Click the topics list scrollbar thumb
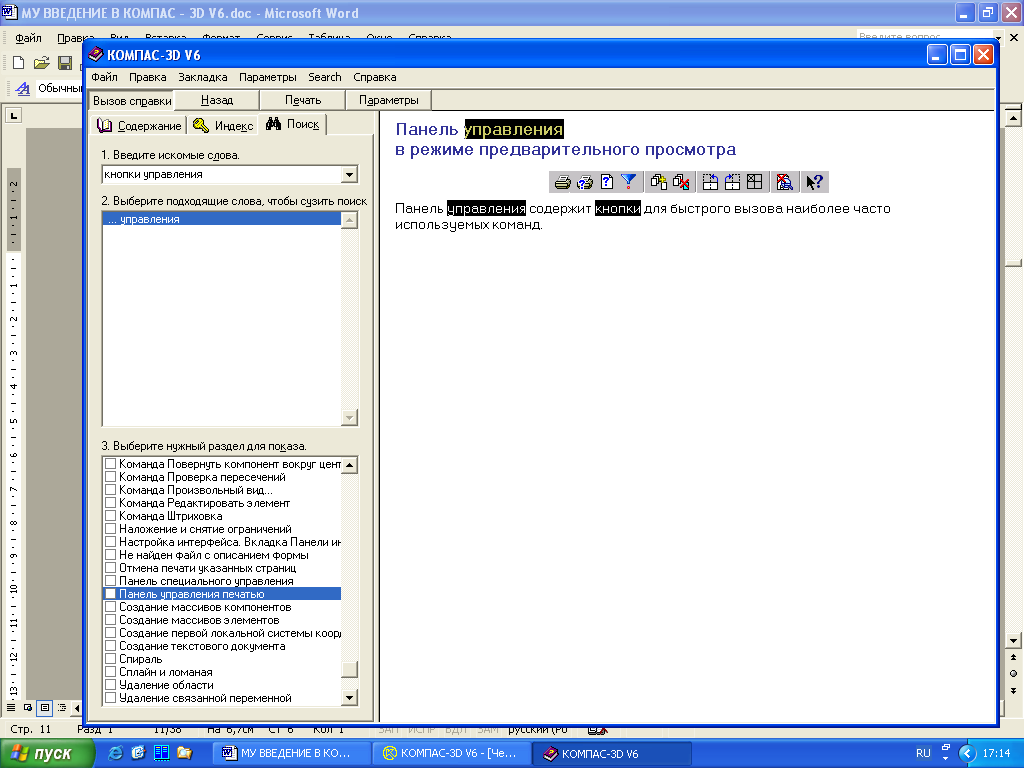The width and height of the screenshot is (1024, 768). point(349,670)
